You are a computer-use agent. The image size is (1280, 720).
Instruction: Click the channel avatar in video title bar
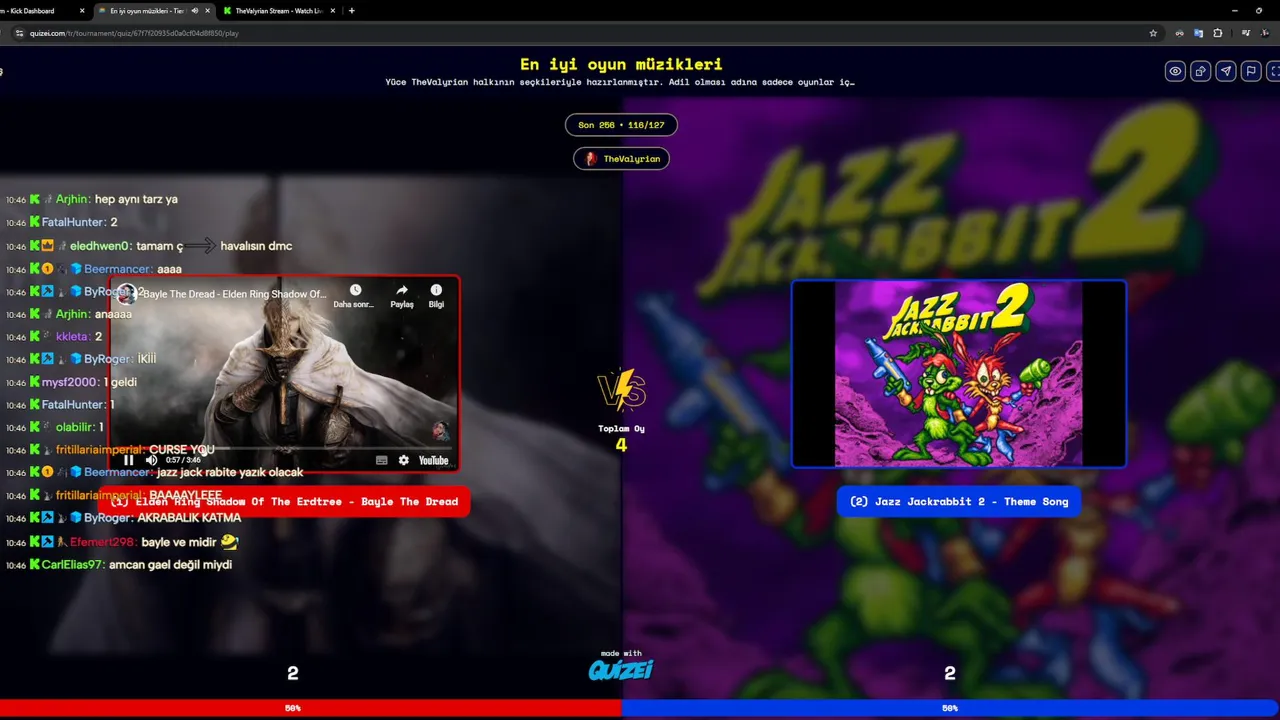coord(126,294)
